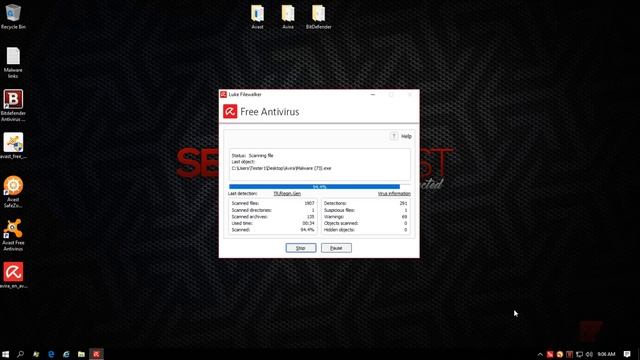
Task: Select the avast_free installer desktop icon
Action: coord(13,146)
